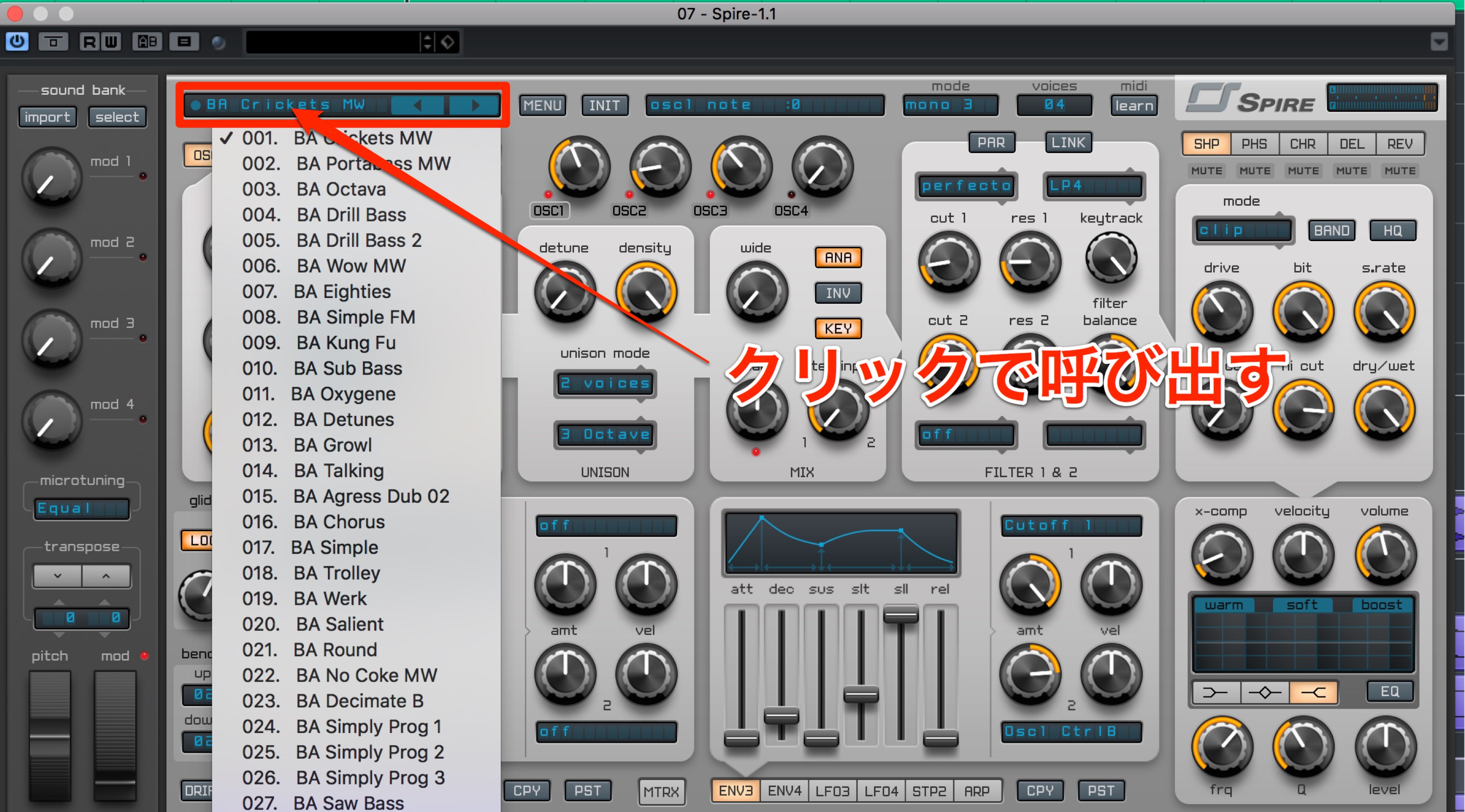Click the res 1 filter knob
The image size is (1465, 812).
tap(1030, 262)
